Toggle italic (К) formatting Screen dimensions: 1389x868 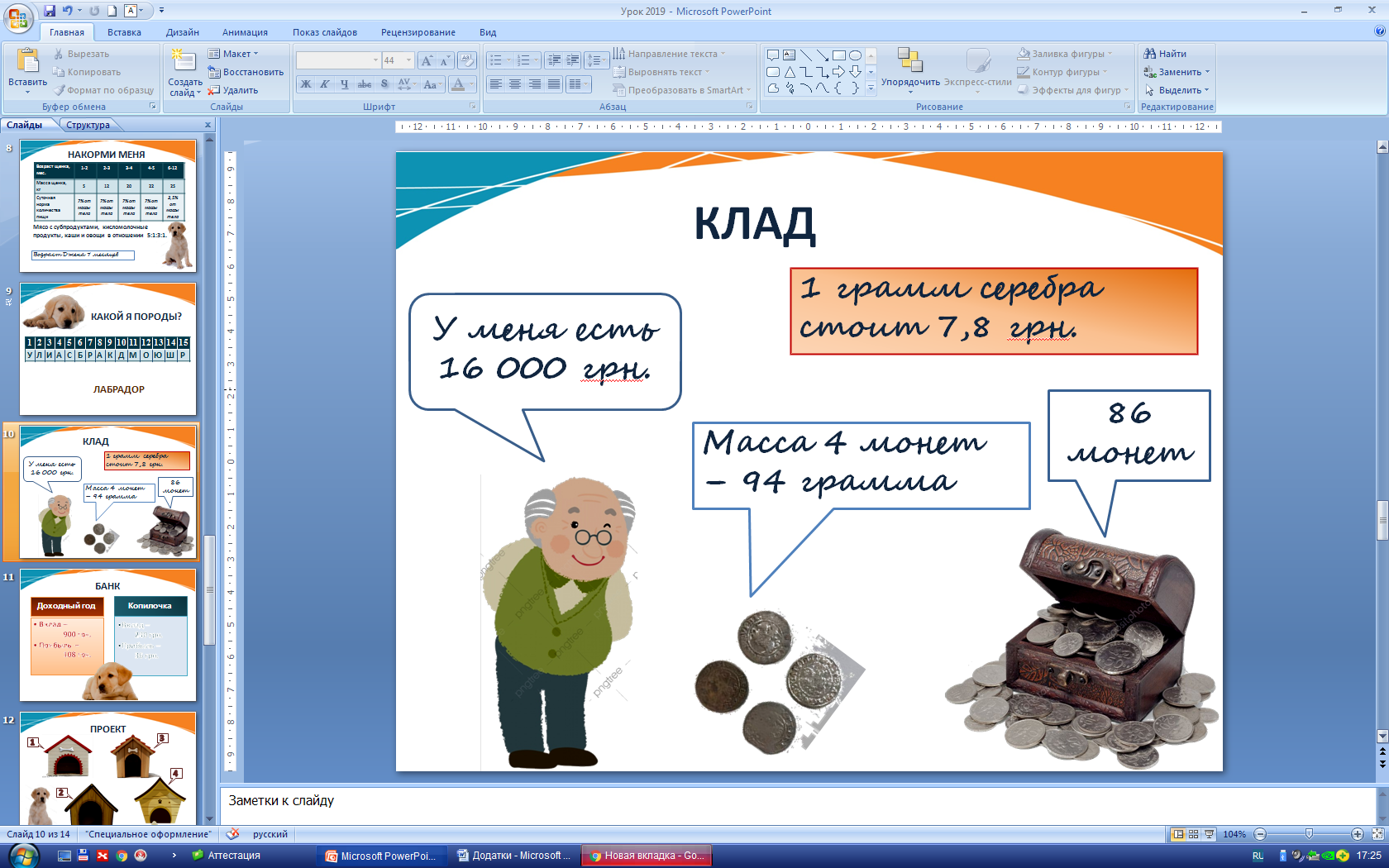[x=325, y=84]
